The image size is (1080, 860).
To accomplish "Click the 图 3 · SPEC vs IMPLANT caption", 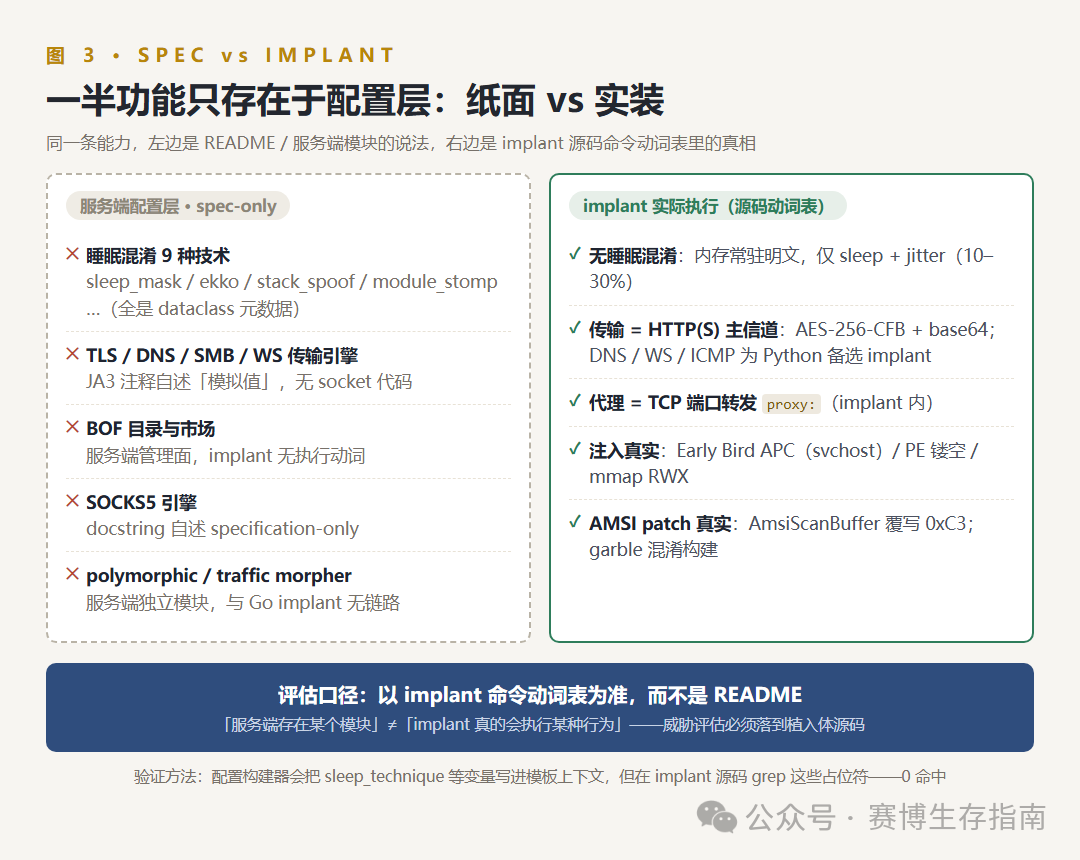I will pyautogui.click(x=220, y=55).
